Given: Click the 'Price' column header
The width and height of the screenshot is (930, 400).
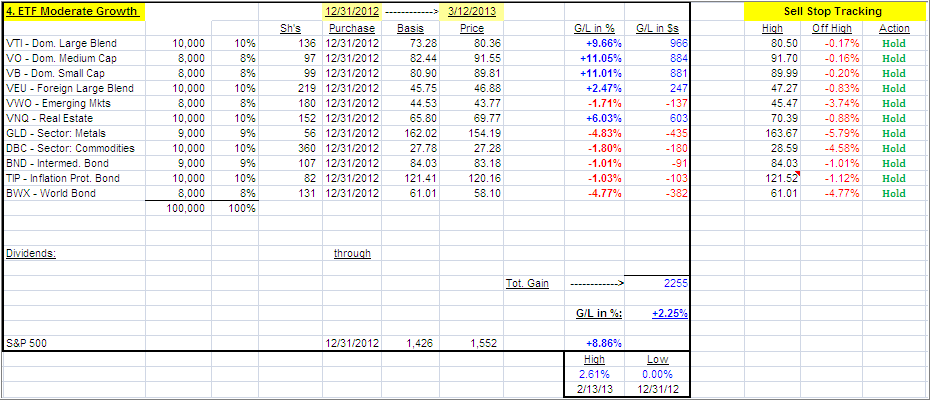Looking at the screenshot, I should click(472, 28).
